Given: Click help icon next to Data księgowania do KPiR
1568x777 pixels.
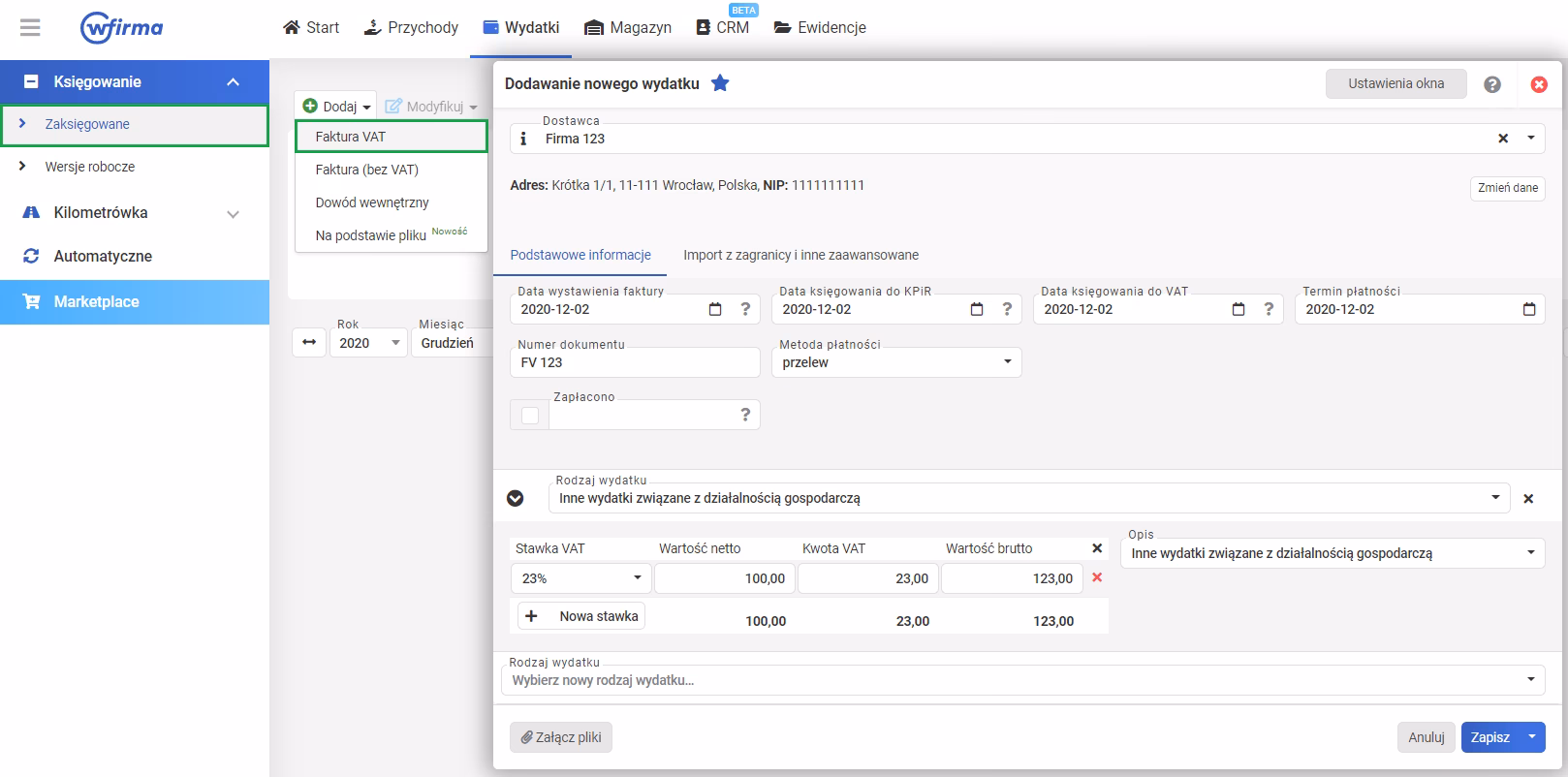Looking at the screenshot, I should coord(1007,309).
